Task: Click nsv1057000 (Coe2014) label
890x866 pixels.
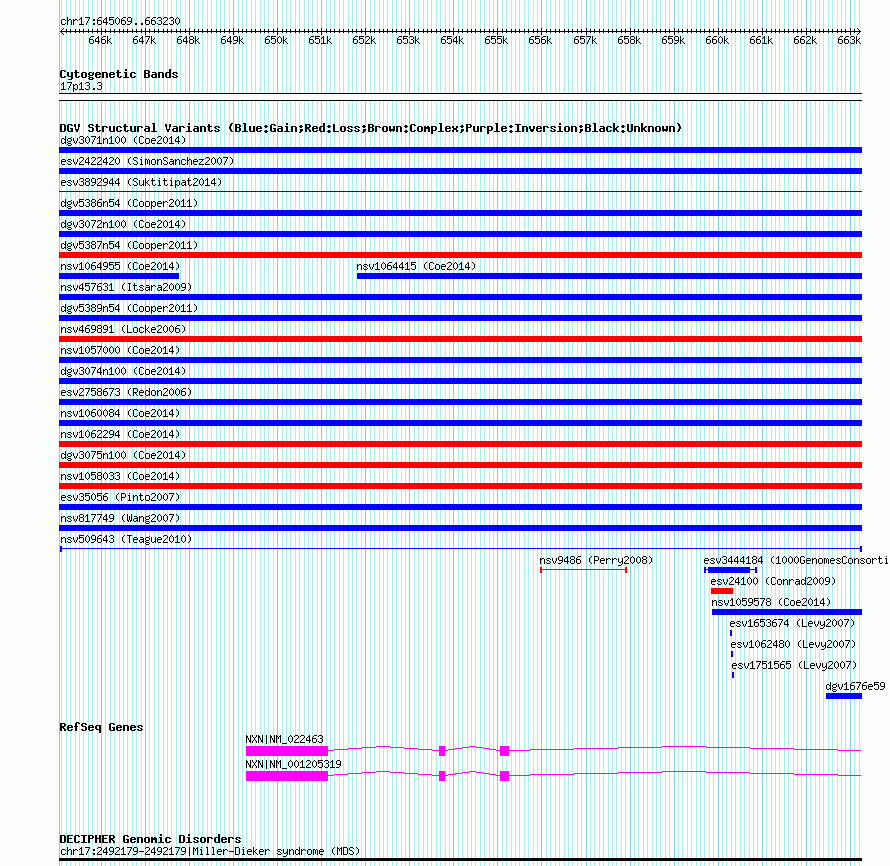Action: 120,350
